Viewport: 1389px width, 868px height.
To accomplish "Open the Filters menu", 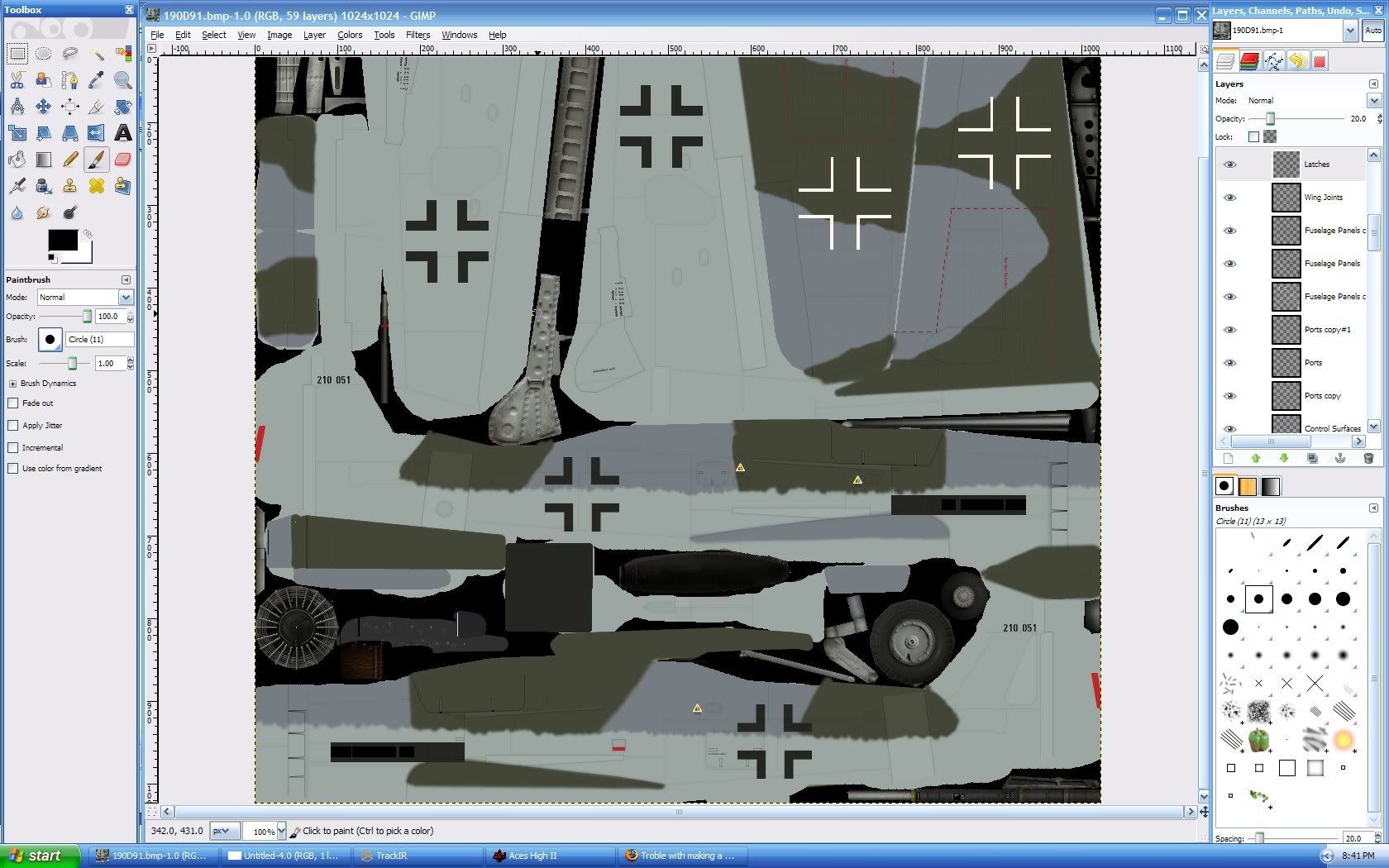I will click(418, 35).
